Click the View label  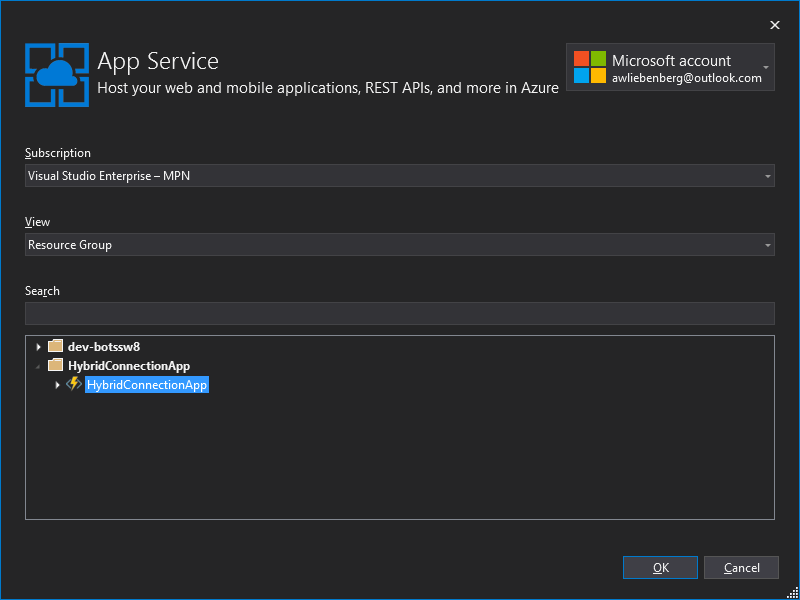point(37,222)
